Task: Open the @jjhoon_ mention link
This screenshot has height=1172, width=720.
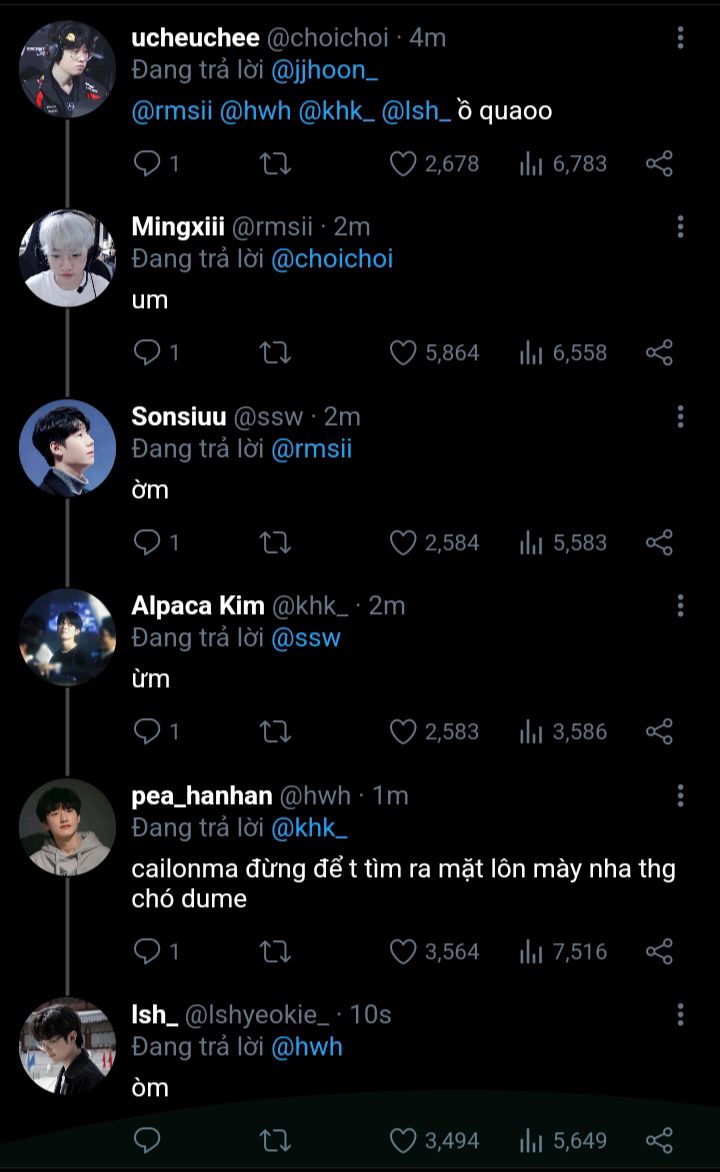Action: click(x=325, y=70)
